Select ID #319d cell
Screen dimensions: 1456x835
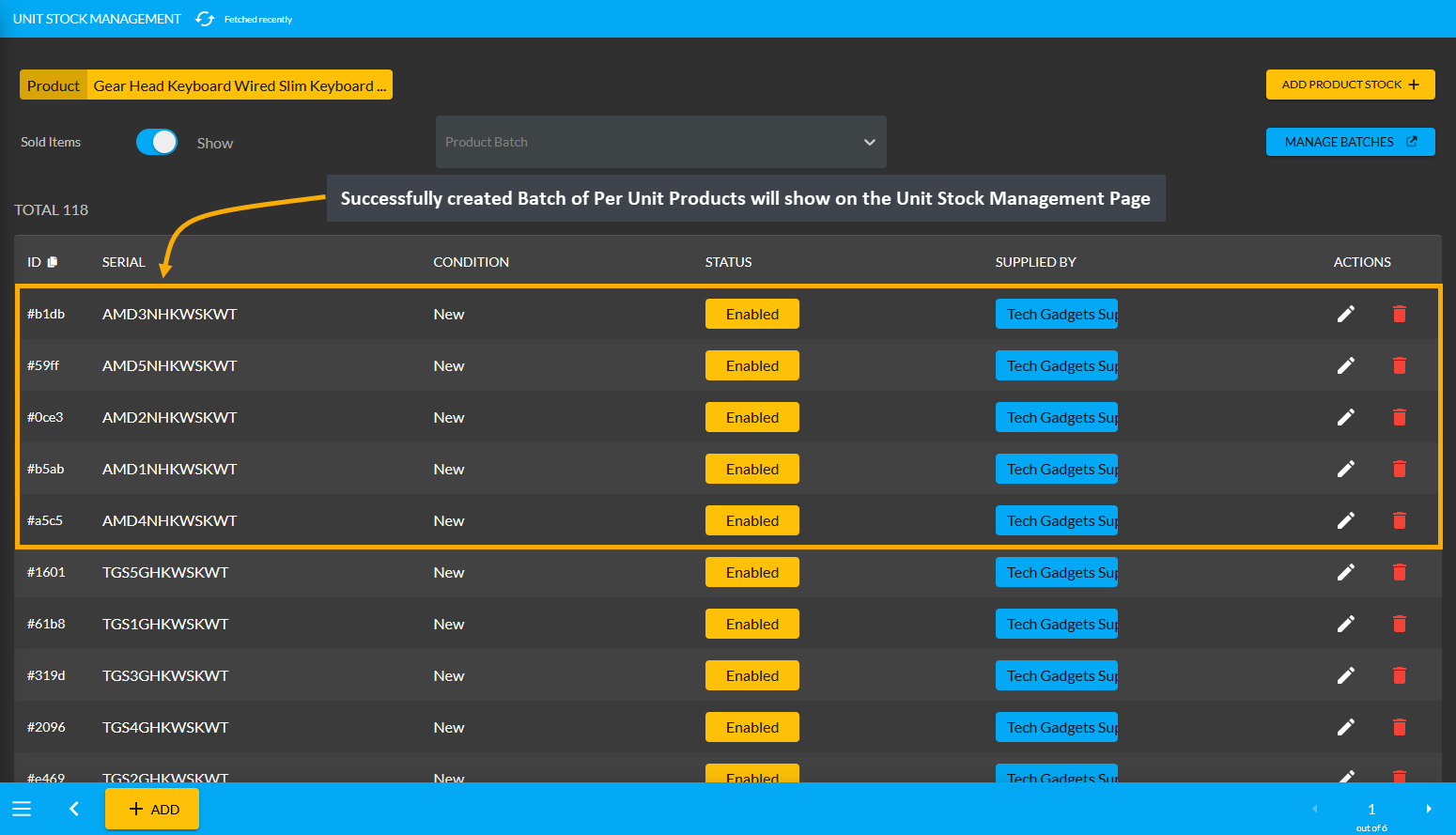tap(46, 675)
